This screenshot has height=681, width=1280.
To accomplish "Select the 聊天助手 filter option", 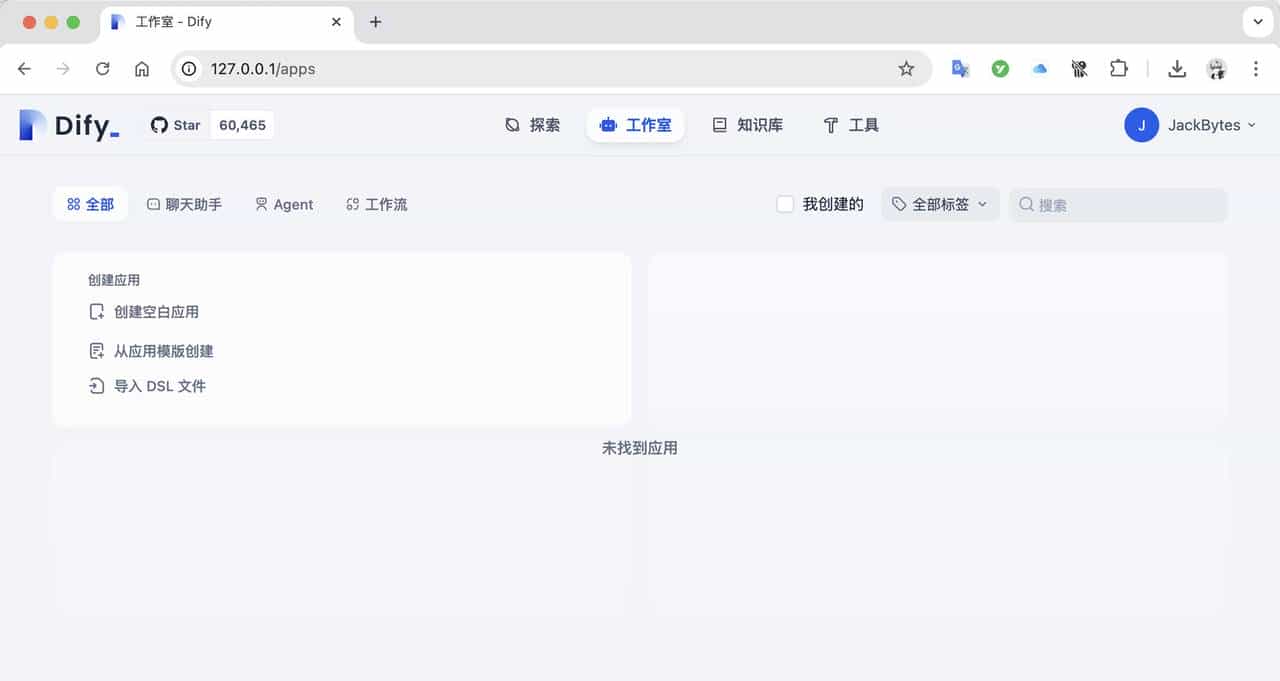I will pos(184,204).
